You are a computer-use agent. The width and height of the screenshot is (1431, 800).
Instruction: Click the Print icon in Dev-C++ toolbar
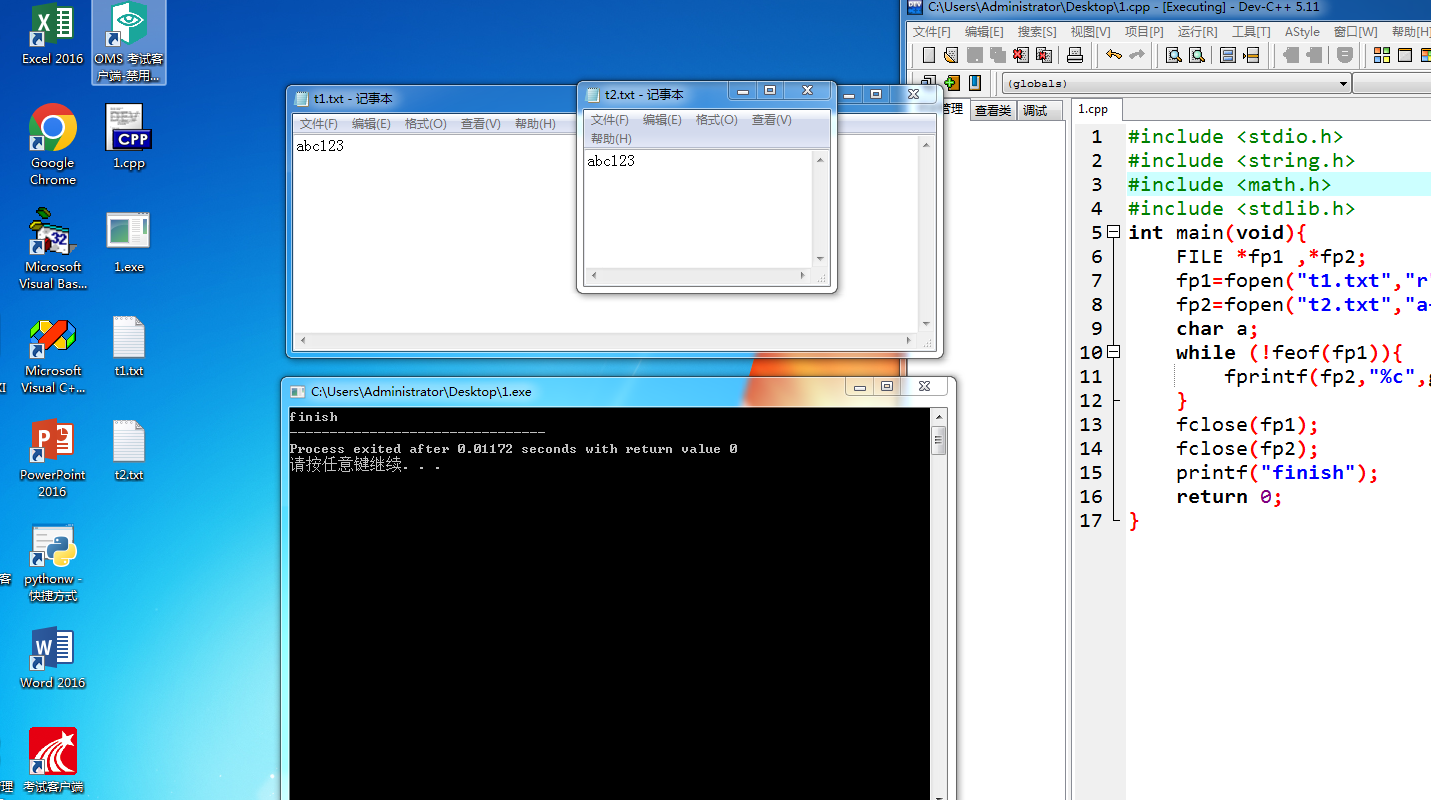(1075, 55)
